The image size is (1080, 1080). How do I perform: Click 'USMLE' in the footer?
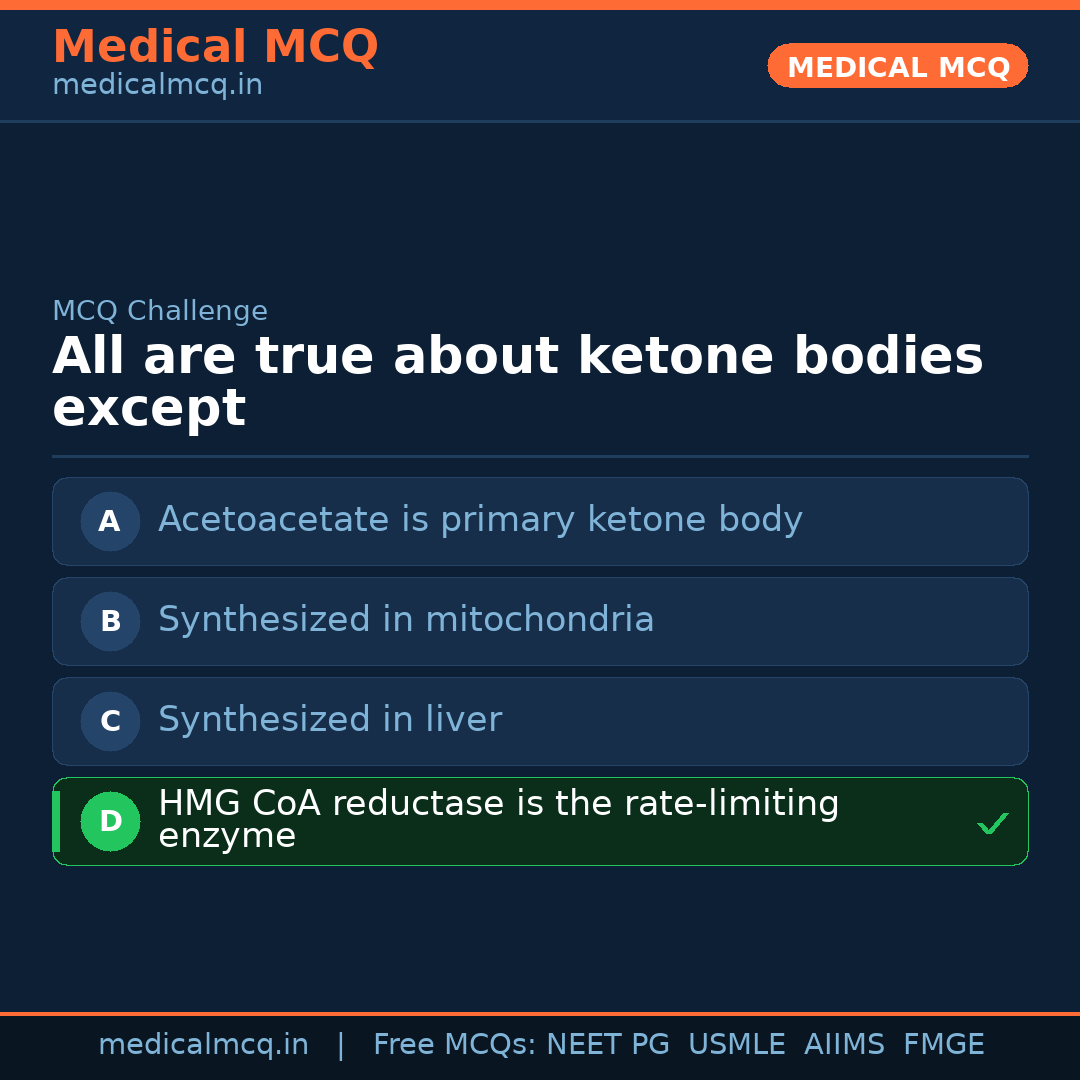[736, 1045]
